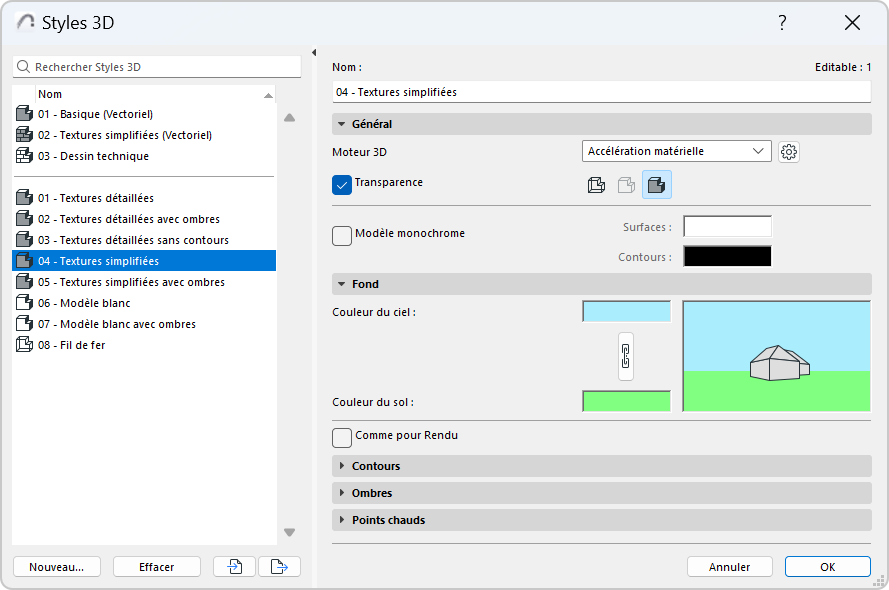Viewport: 889px width, 590px height.
Task: Collapse the left panel with the arrow
Action: point(314,53)
